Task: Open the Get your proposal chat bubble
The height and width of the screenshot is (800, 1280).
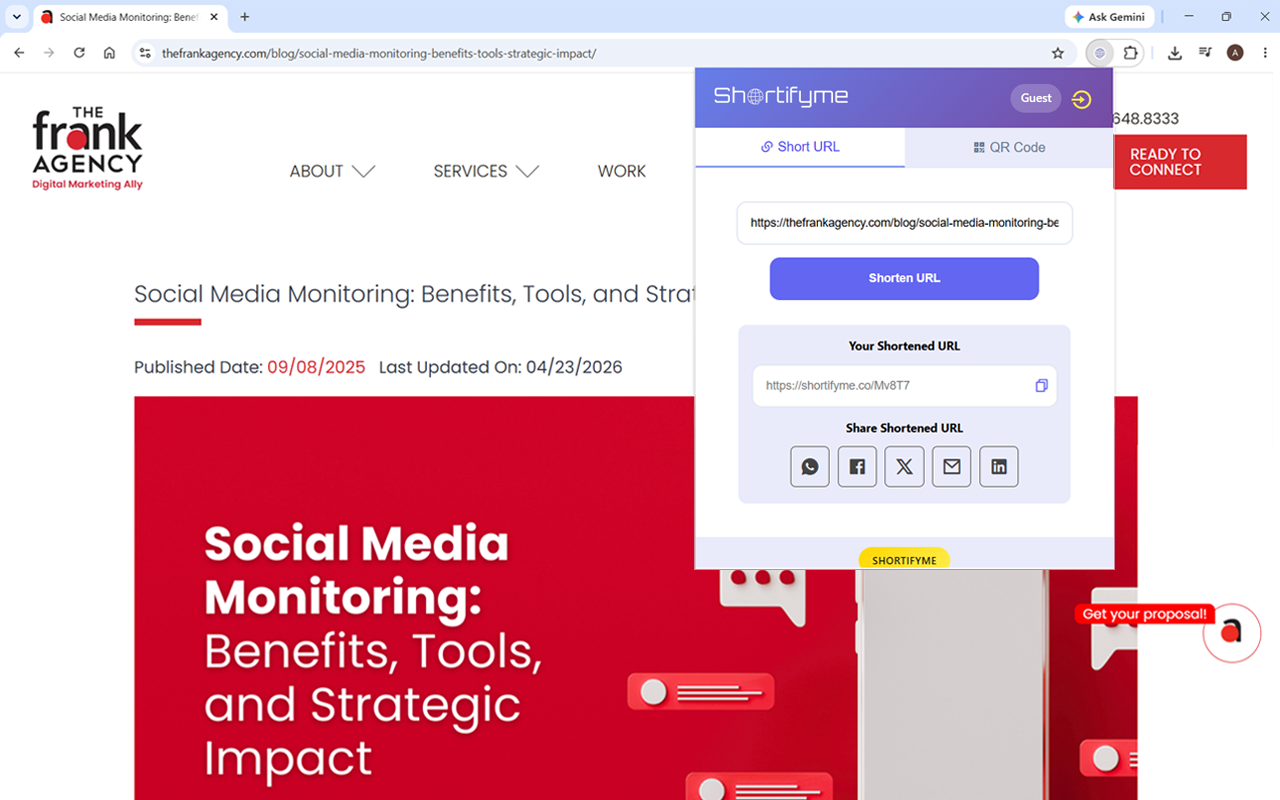Action: click(x=1231, y=632)
